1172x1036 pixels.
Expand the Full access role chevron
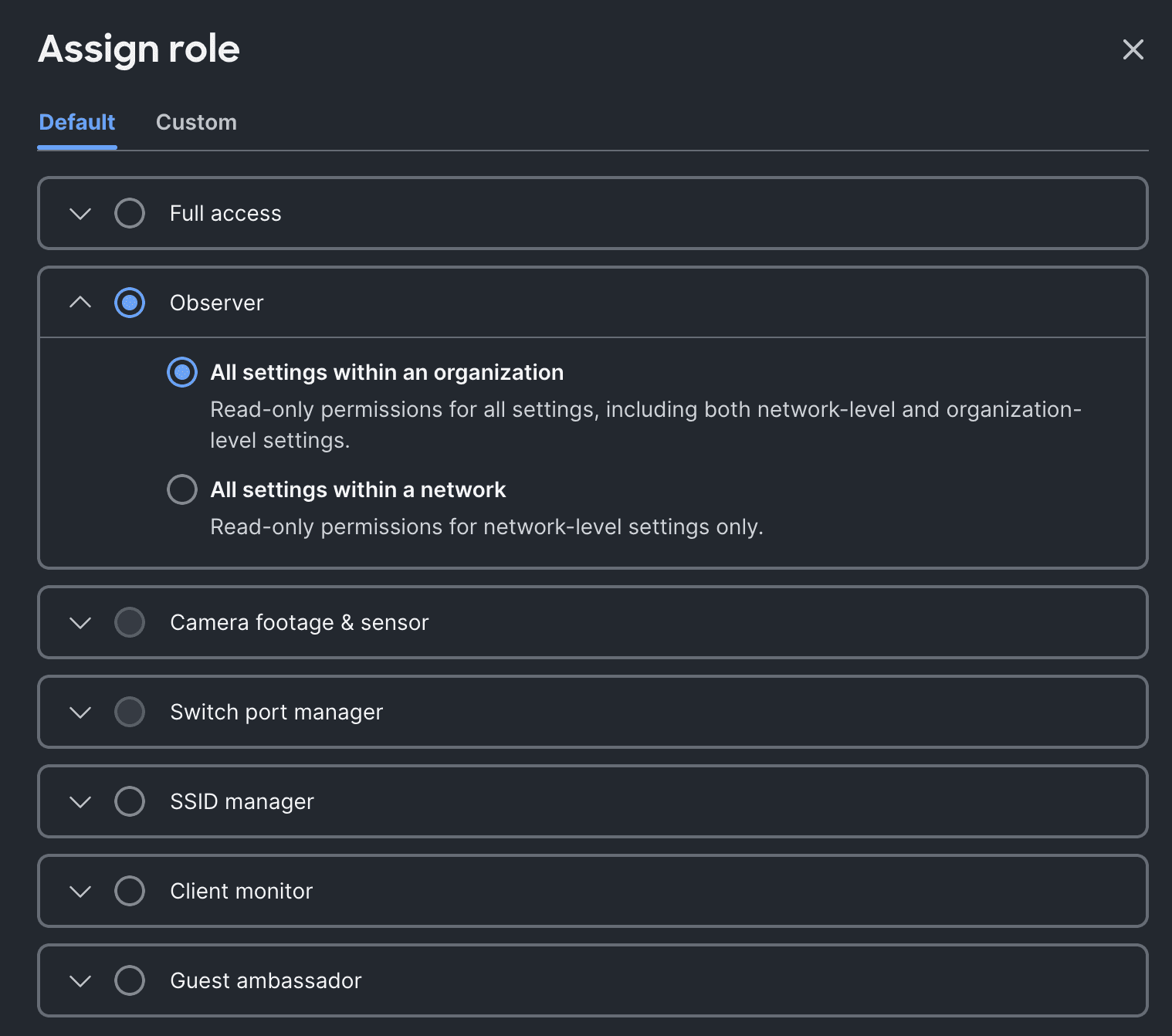click(x=80, y=213)
